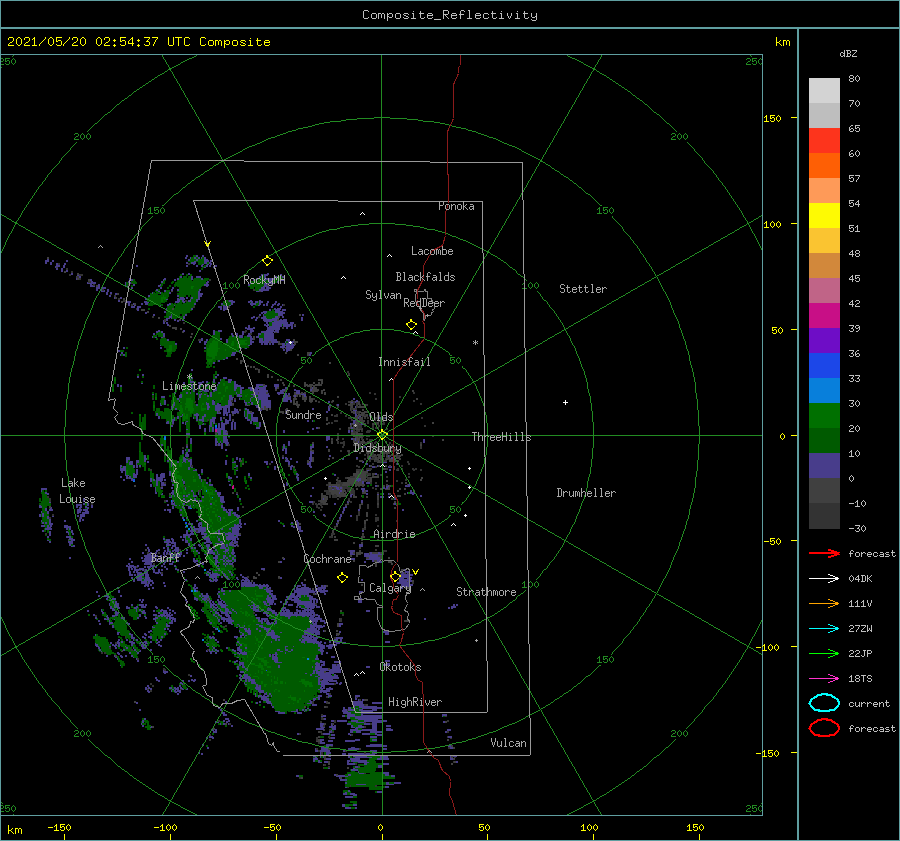Viewport: 900px width, 841px height.
Task: Select the slate purple 10-0 dBZ swatch
Action: coord(824,466)
